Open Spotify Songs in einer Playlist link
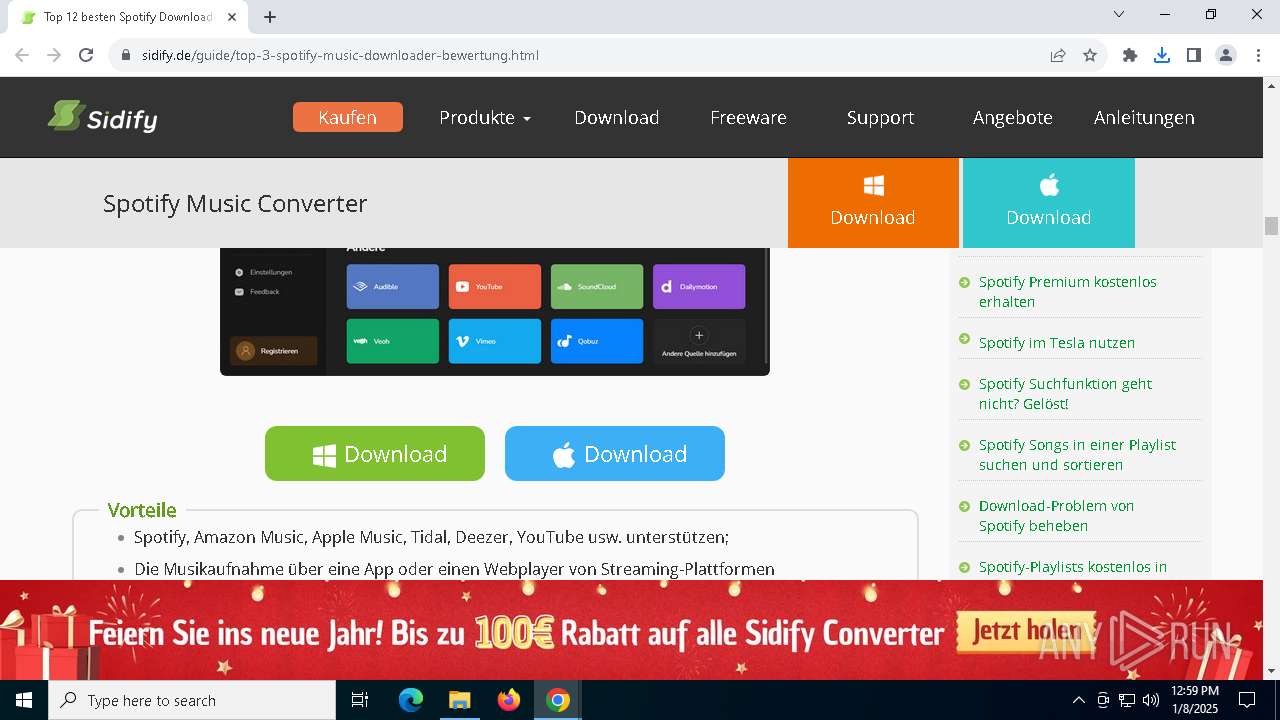 tap(1077, 454)
